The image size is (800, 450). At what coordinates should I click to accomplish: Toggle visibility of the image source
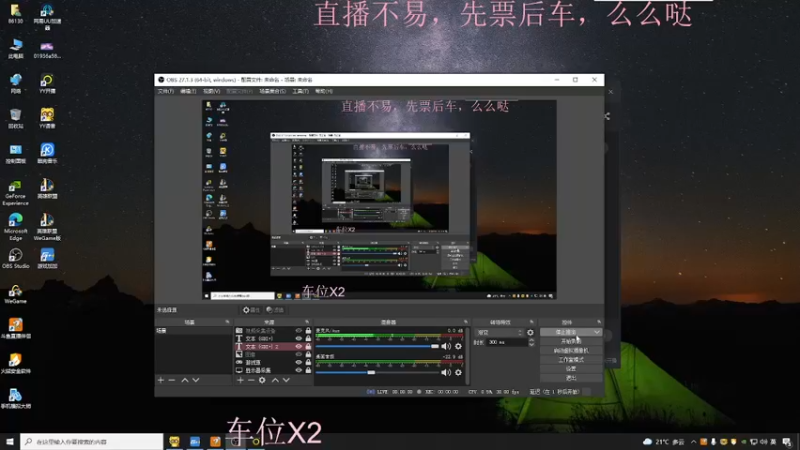(298, 354)
